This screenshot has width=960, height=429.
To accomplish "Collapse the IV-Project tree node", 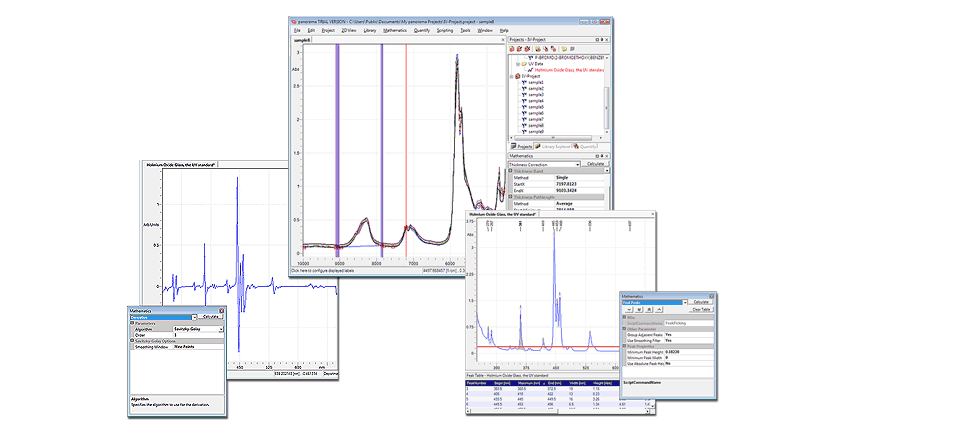I will coord(512,76).
